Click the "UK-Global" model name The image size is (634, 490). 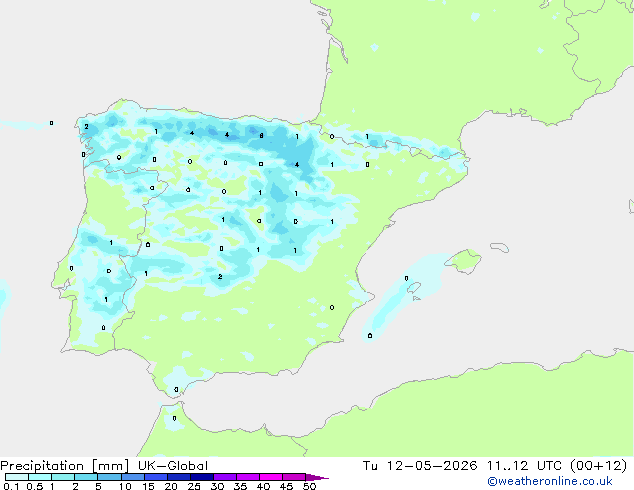[x=173, y=466]
